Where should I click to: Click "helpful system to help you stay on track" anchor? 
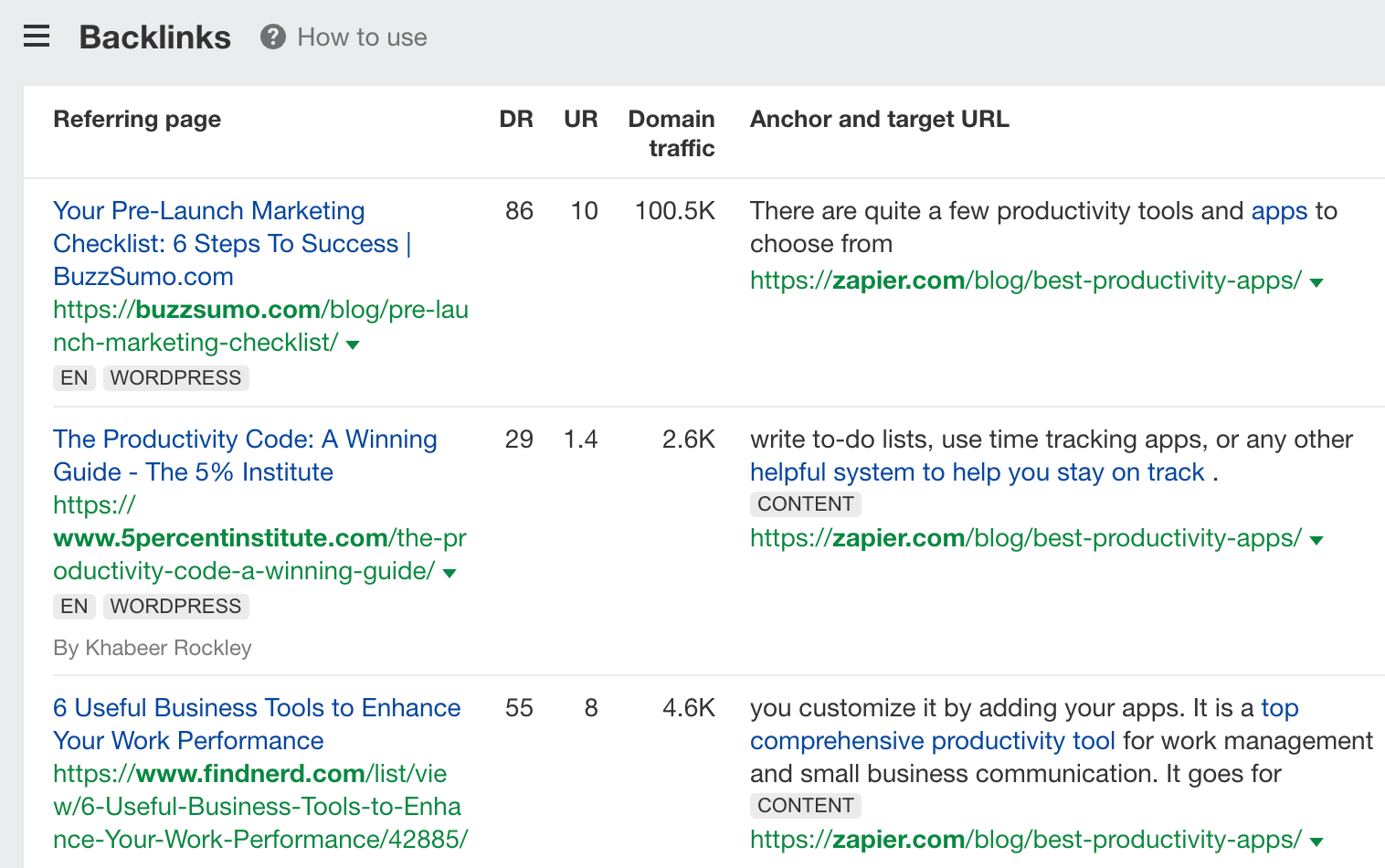[x=977, y=472]
